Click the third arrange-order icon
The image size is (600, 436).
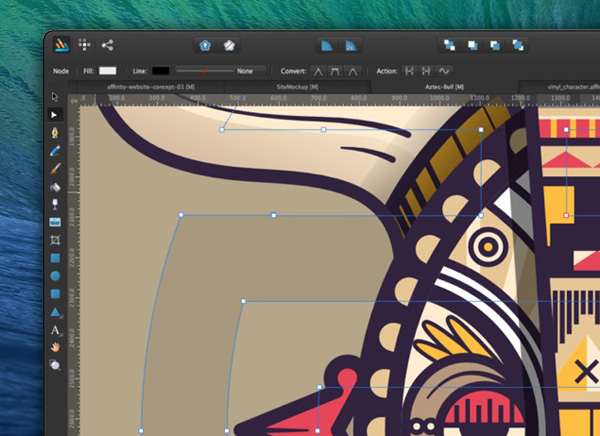click(x=495, y=45)
